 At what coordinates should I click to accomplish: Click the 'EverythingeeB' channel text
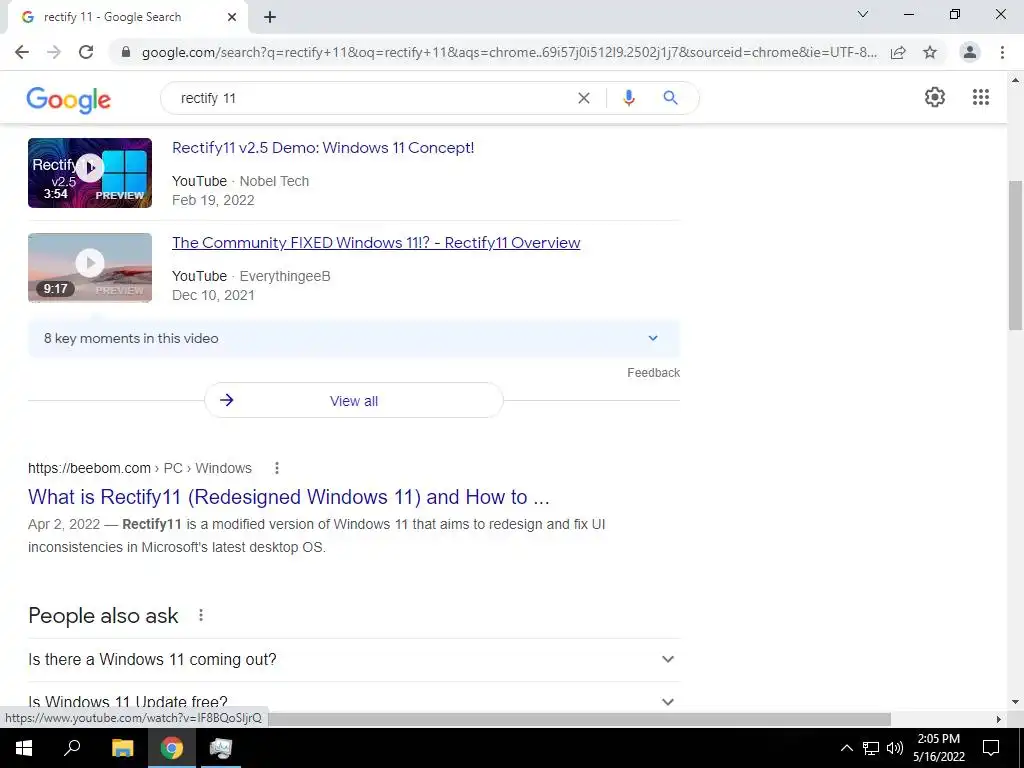285,276
